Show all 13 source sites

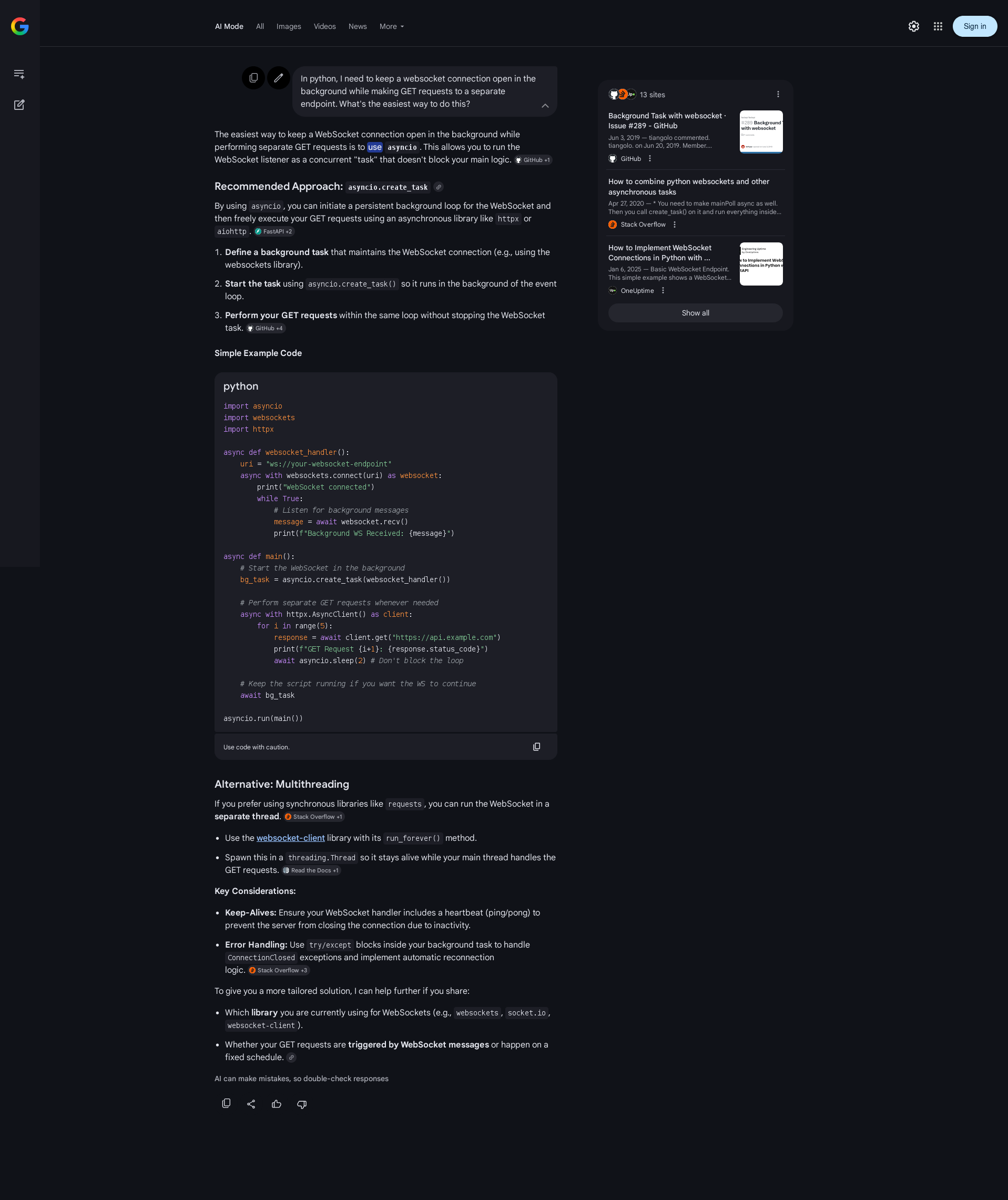pos(695,312)
